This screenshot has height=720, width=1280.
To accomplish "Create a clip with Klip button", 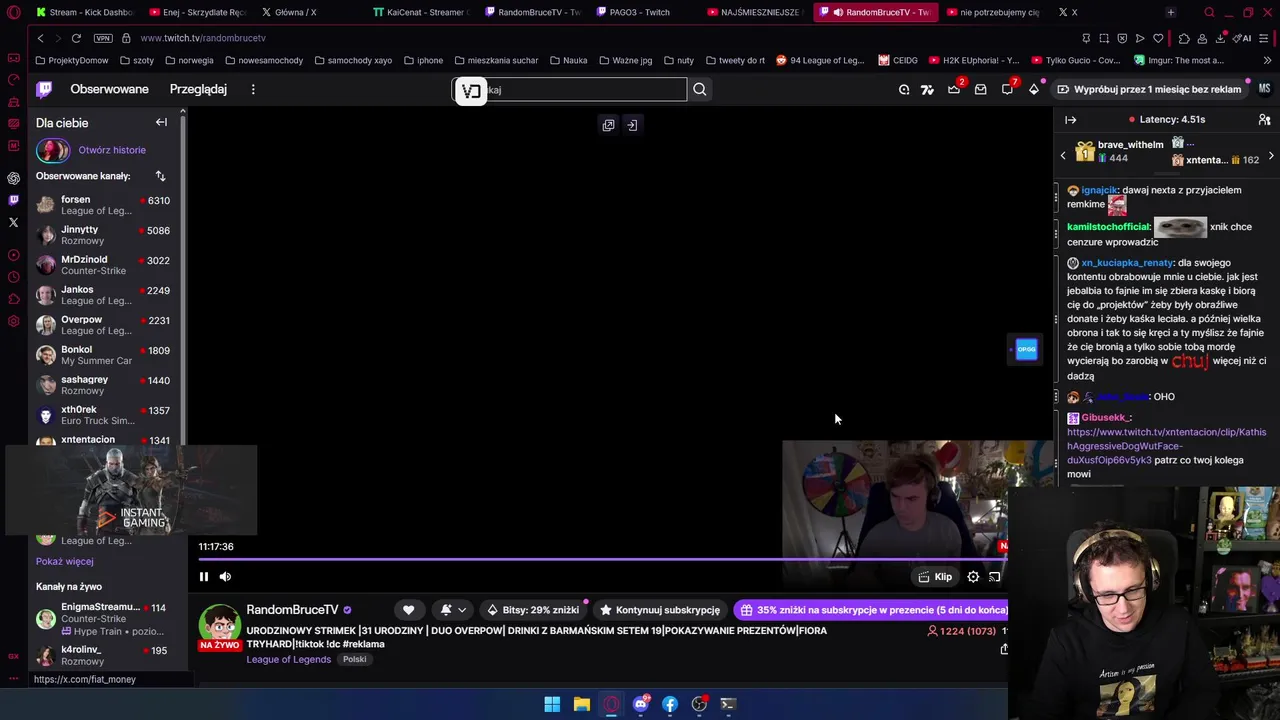I will coord(935,576).
